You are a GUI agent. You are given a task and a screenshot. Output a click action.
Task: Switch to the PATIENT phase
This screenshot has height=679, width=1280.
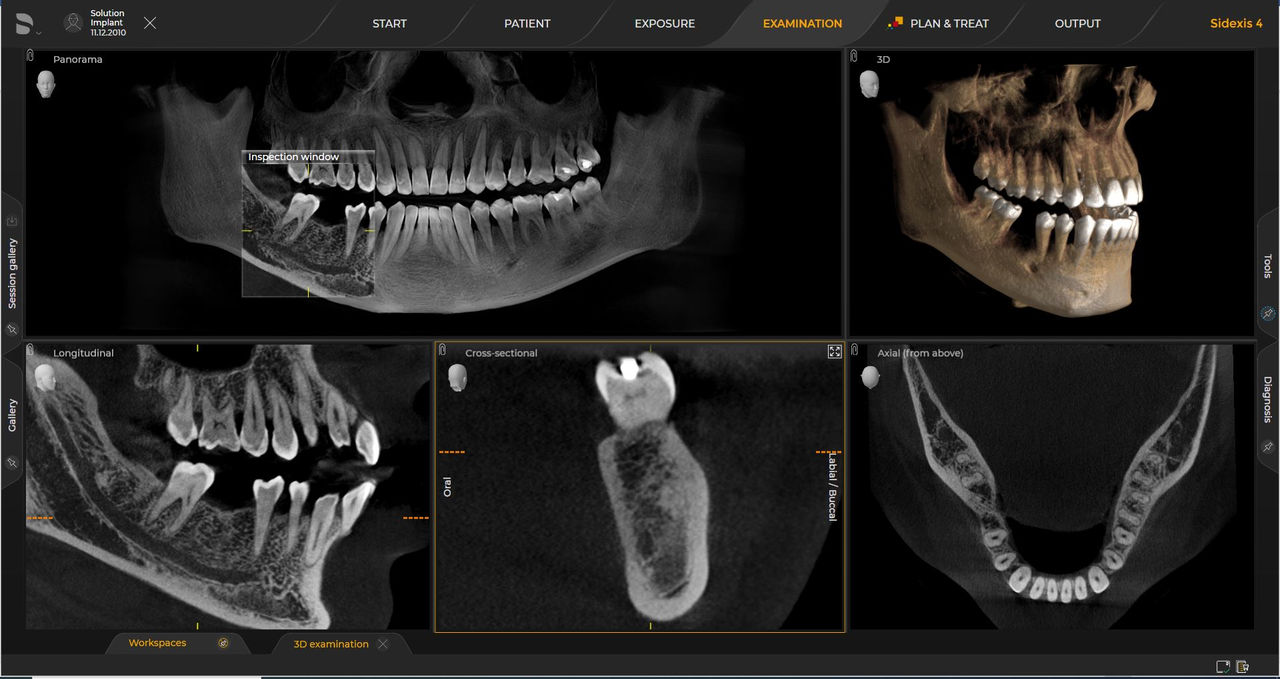527,24
